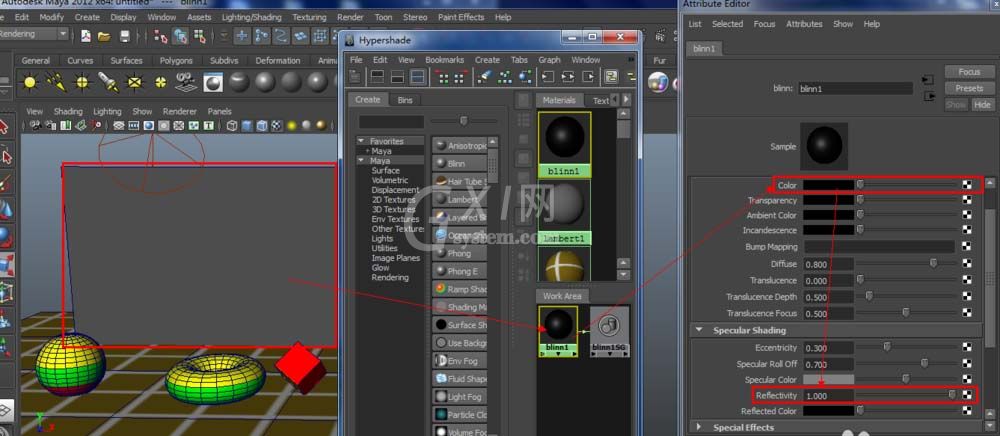Click the Rearrange Graph icon in Hypershade
This screenshot has width=1000, height=436.
(505, 77)
